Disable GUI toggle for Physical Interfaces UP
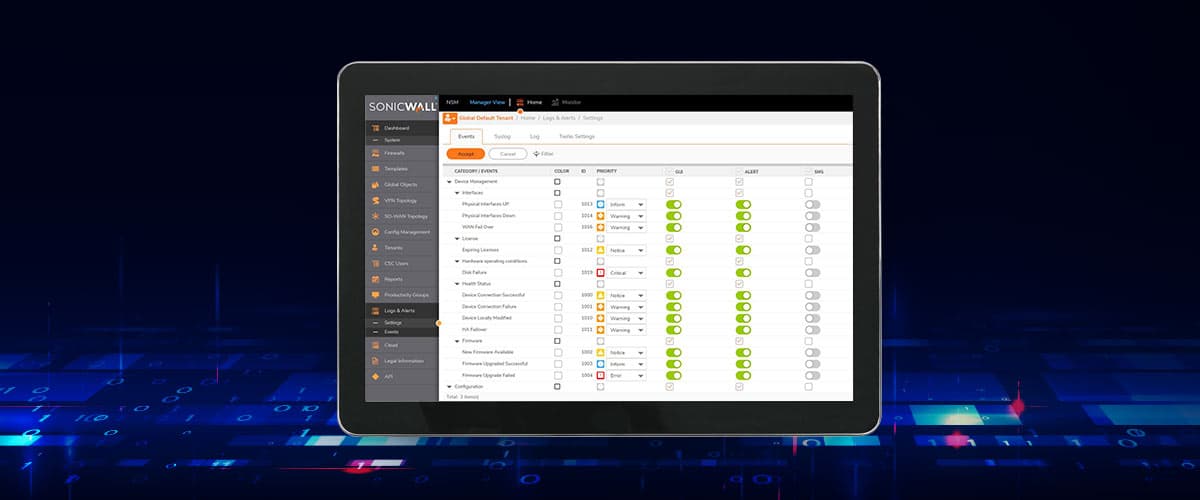The image size is (1200, 500). point(673,204)
